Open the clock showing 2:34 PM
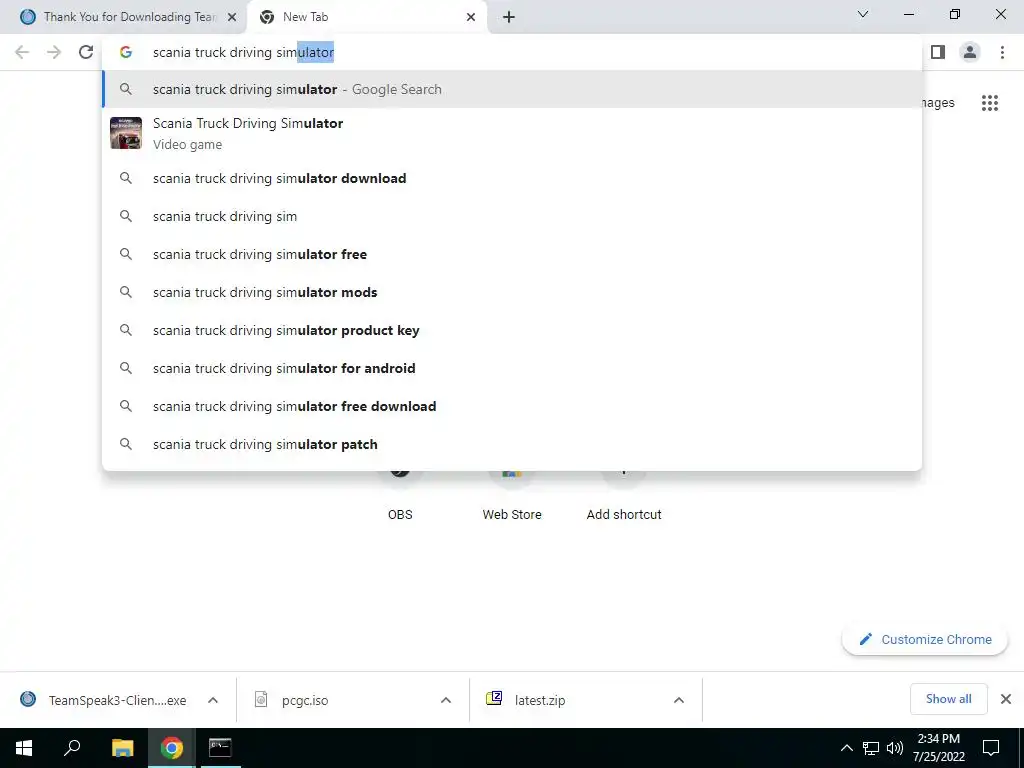 tap(938, 748)
